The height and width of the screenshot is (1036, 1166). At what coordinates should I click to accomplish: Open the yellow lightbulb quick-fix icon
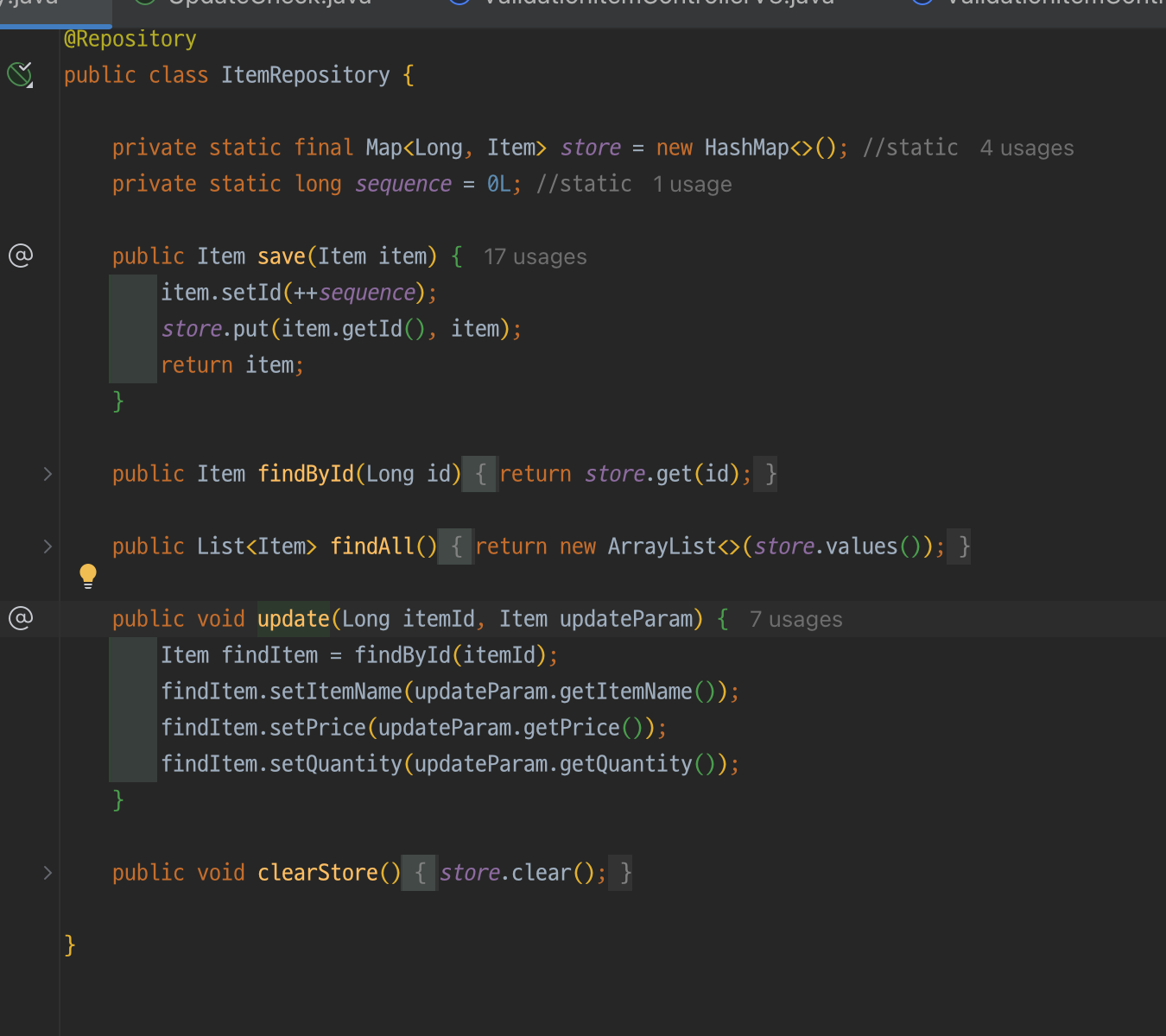coord(88,576)
